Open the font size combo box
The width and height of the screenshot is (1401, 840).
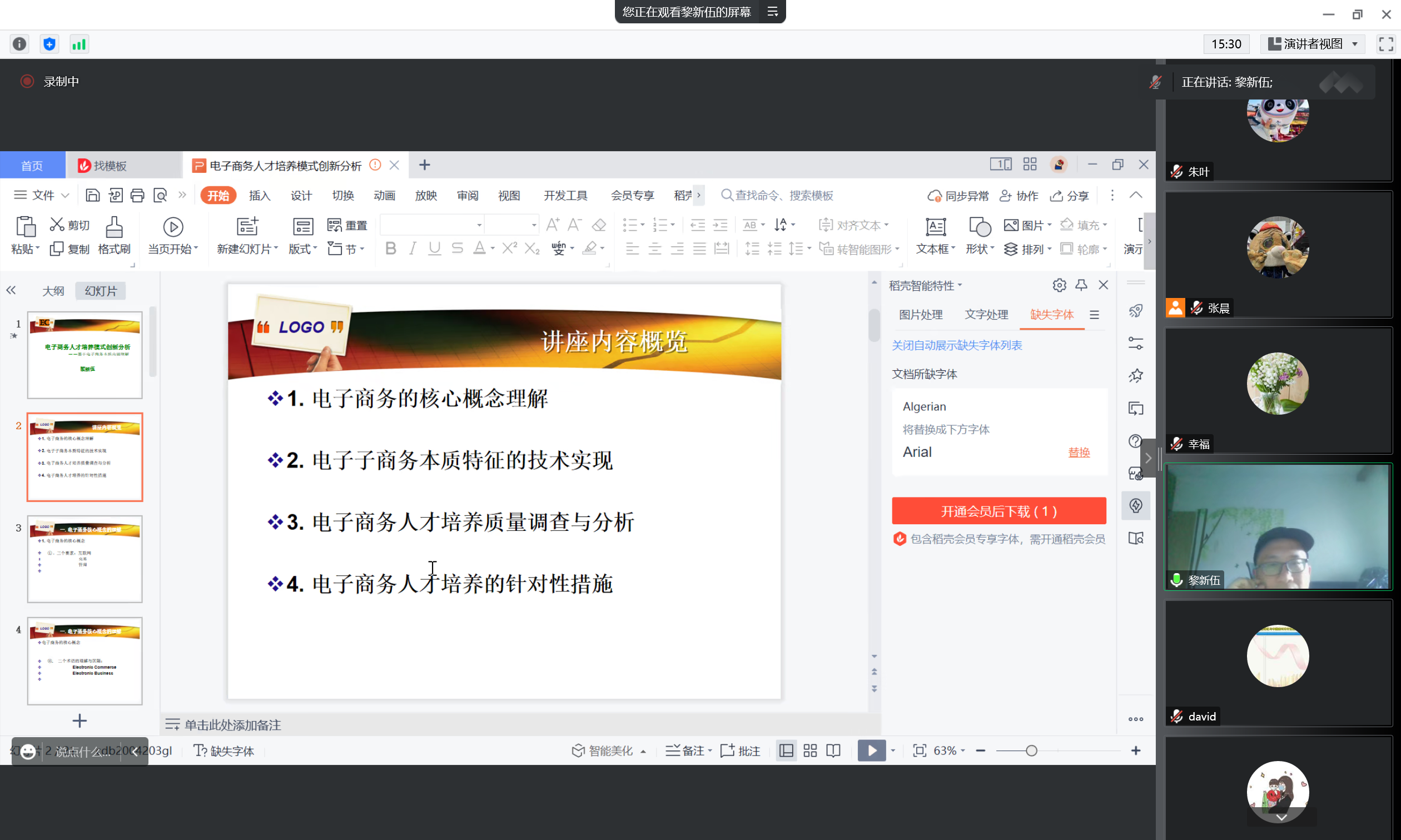point(511,225)
